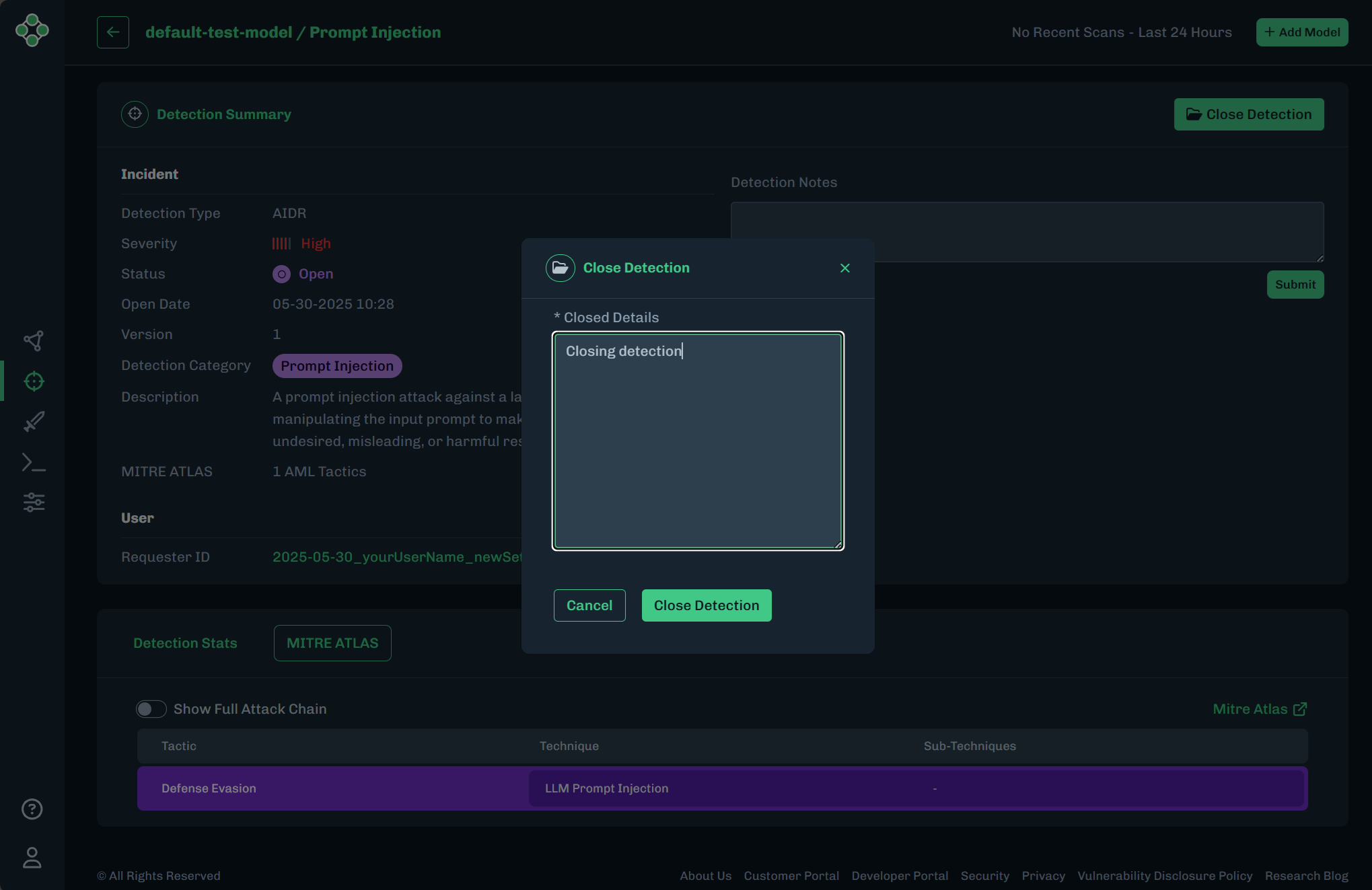
Task: Dismiss the dialog with X icon
Action: click(x=845, y=268)
